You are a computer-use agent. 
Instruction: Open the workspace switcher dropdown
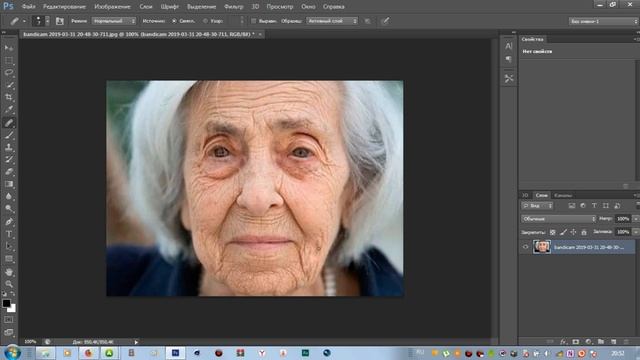pos(604,21)
